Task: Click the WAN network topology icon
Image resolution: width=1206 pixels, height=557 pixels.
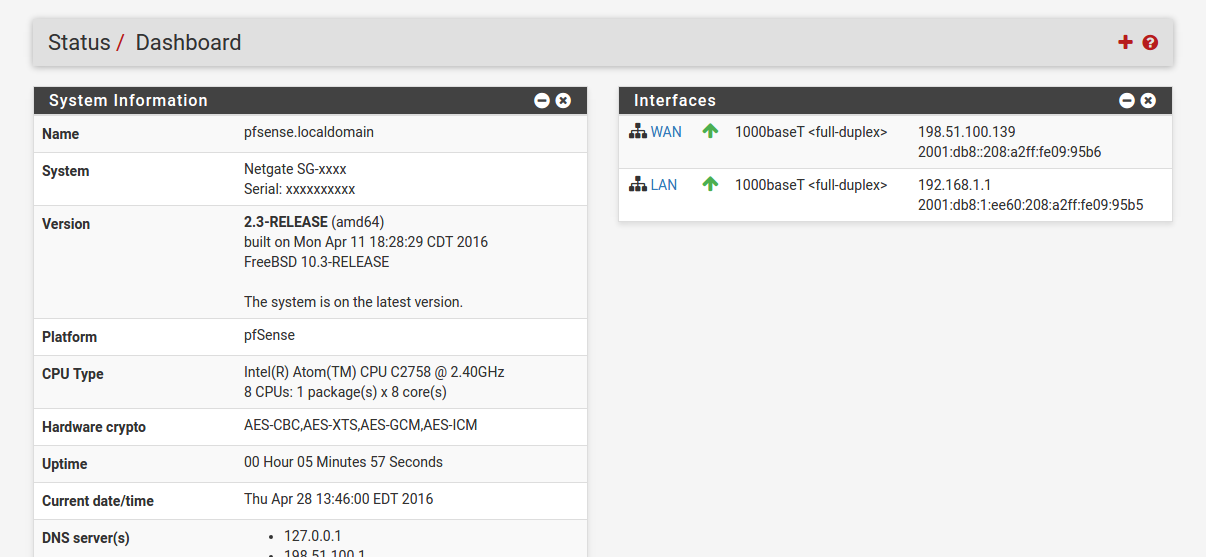Action: (638, 132)
